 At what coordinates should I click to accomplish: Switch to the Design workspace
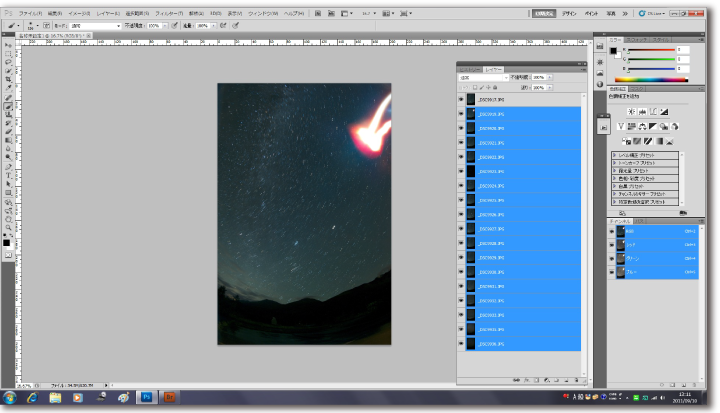(568, 14)
